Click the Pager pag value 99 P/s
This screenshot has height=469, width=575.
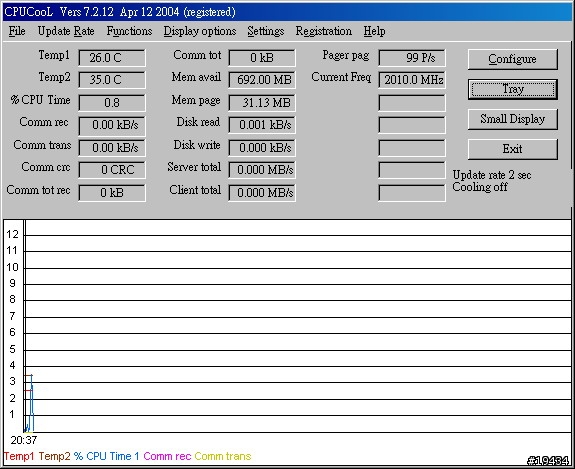pos(412,58)
